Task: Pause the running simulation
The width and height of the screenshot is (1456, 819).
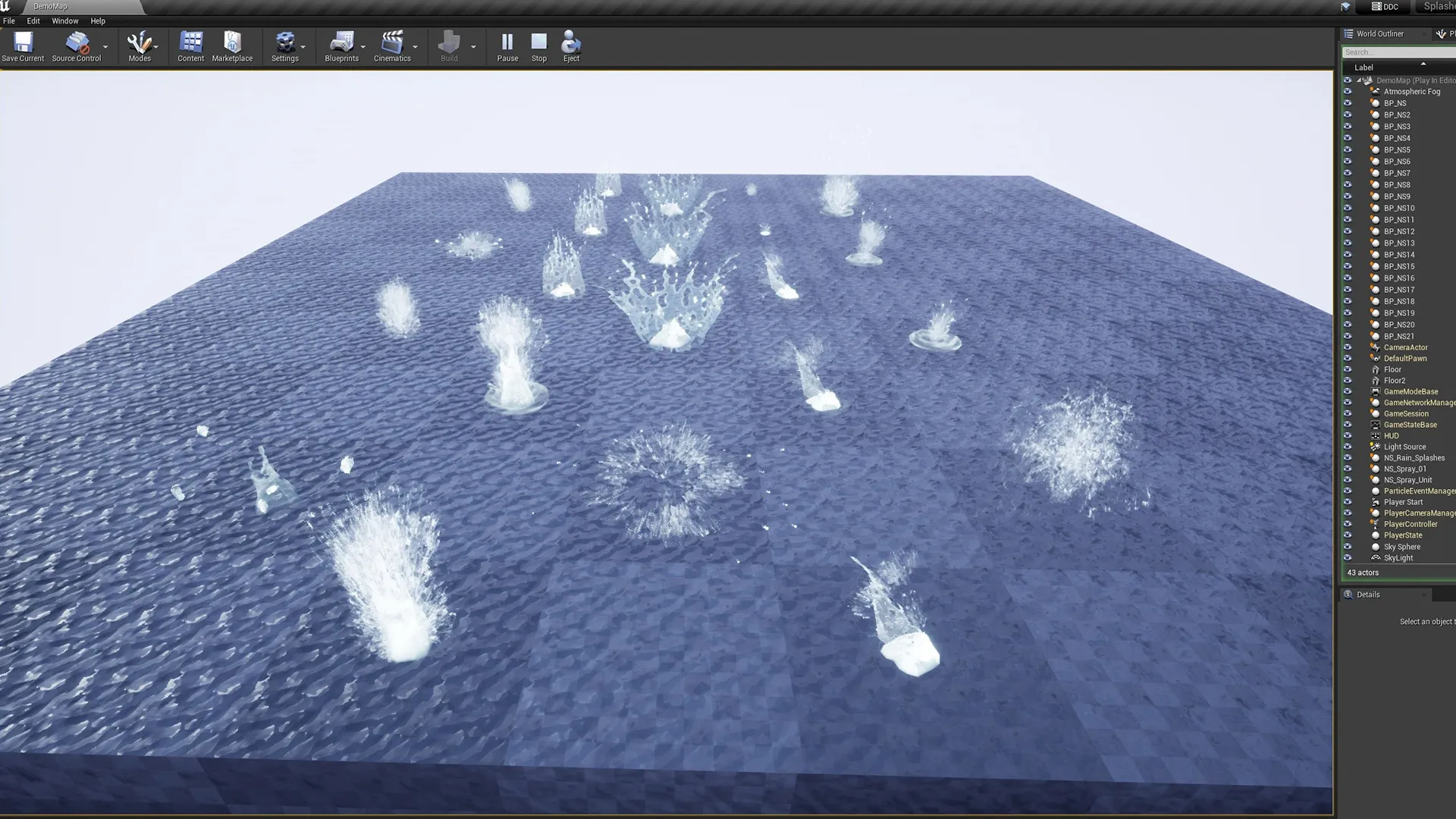Action: (507, 42)
